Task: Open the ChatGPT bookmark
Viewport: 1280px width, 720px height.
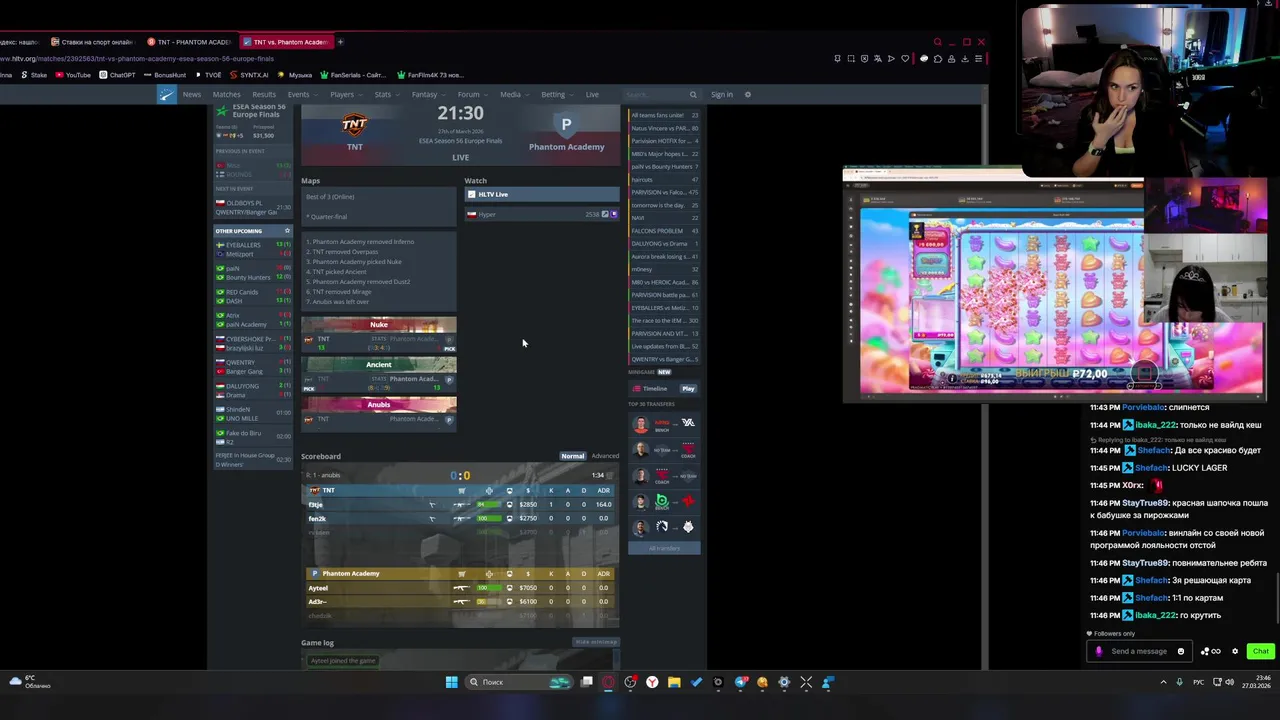Action: [117, 75]
